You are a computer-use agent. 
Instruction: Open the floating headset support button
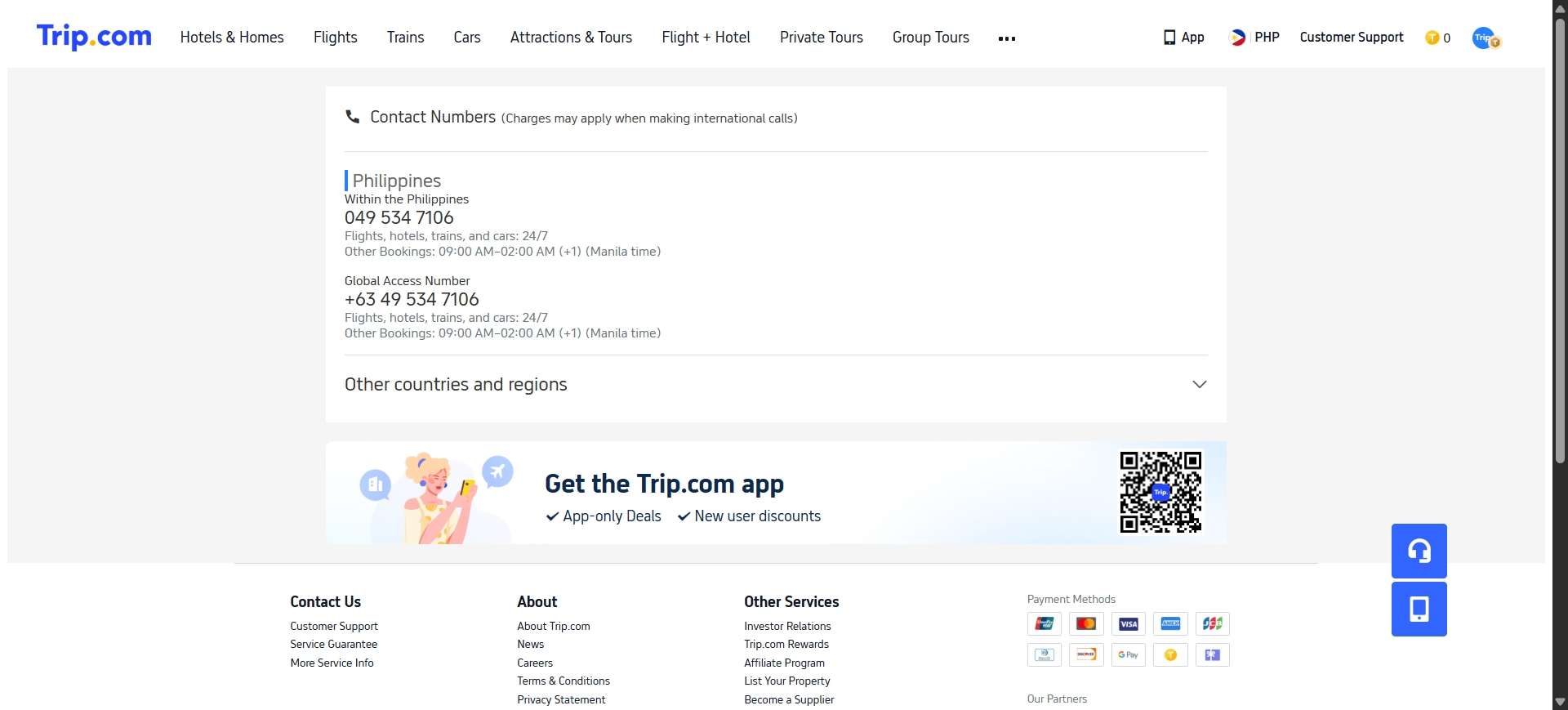coord(1419,551)
